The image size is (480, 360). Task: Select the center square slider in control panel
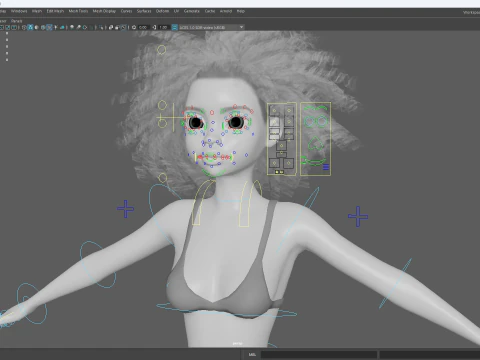pyautogui.click(x=281, y=145)
